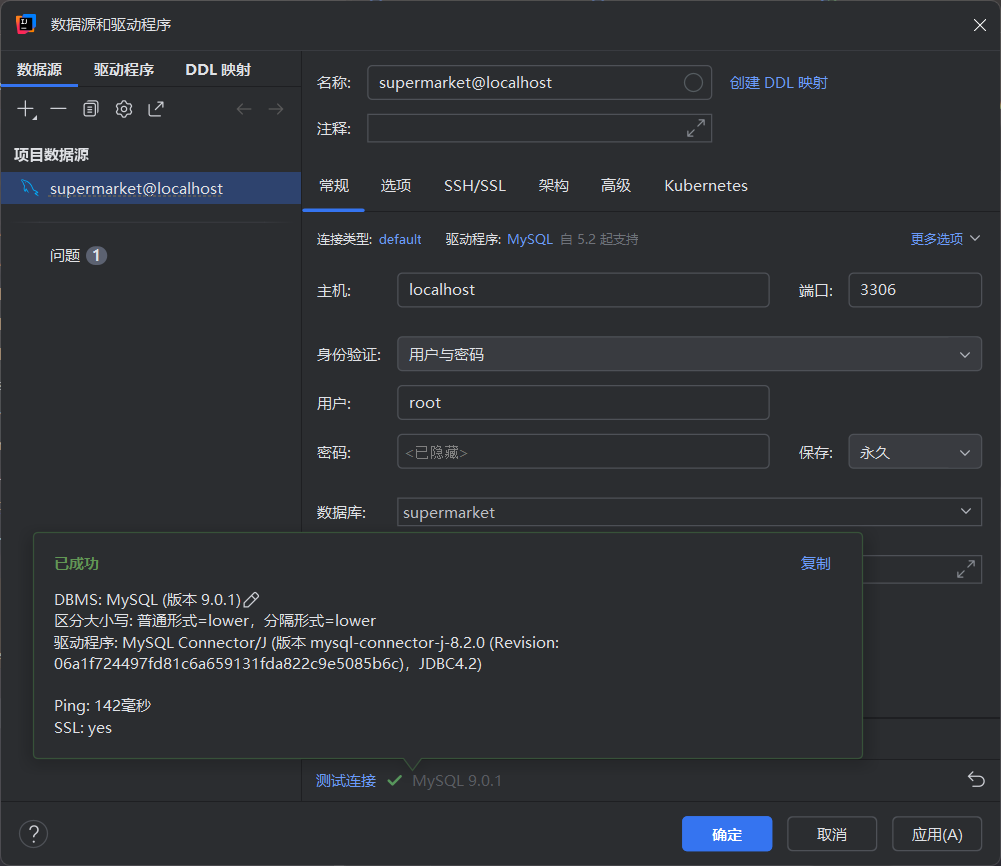Image resolution: width=1001 pixels, height=866 pixels.
Task: Open the Kubernetes tab
Action: [706, 186]
